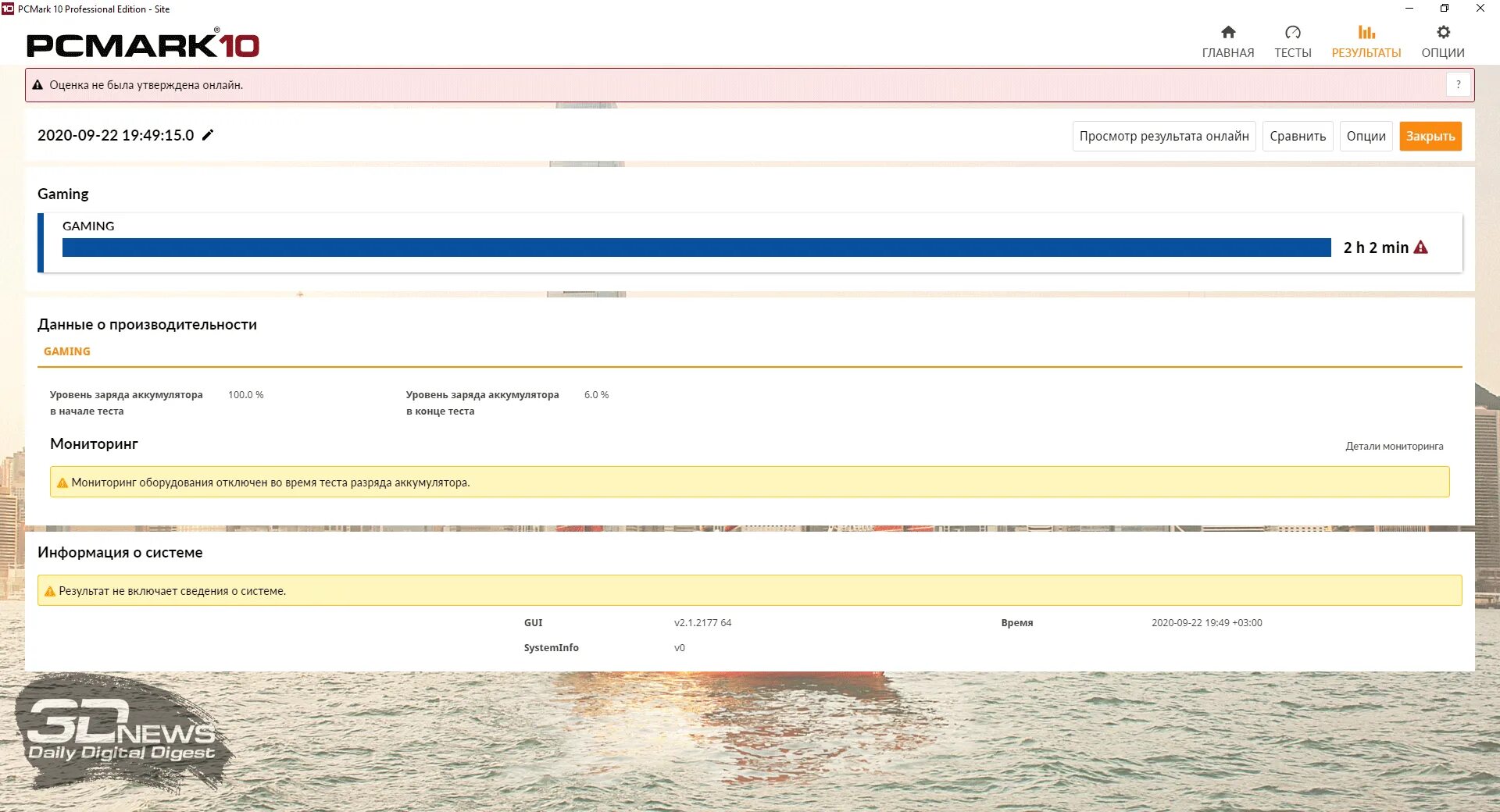Click warning icon in monitoring disabled notice
1500x812 pixels.
[x=62, y=483]
